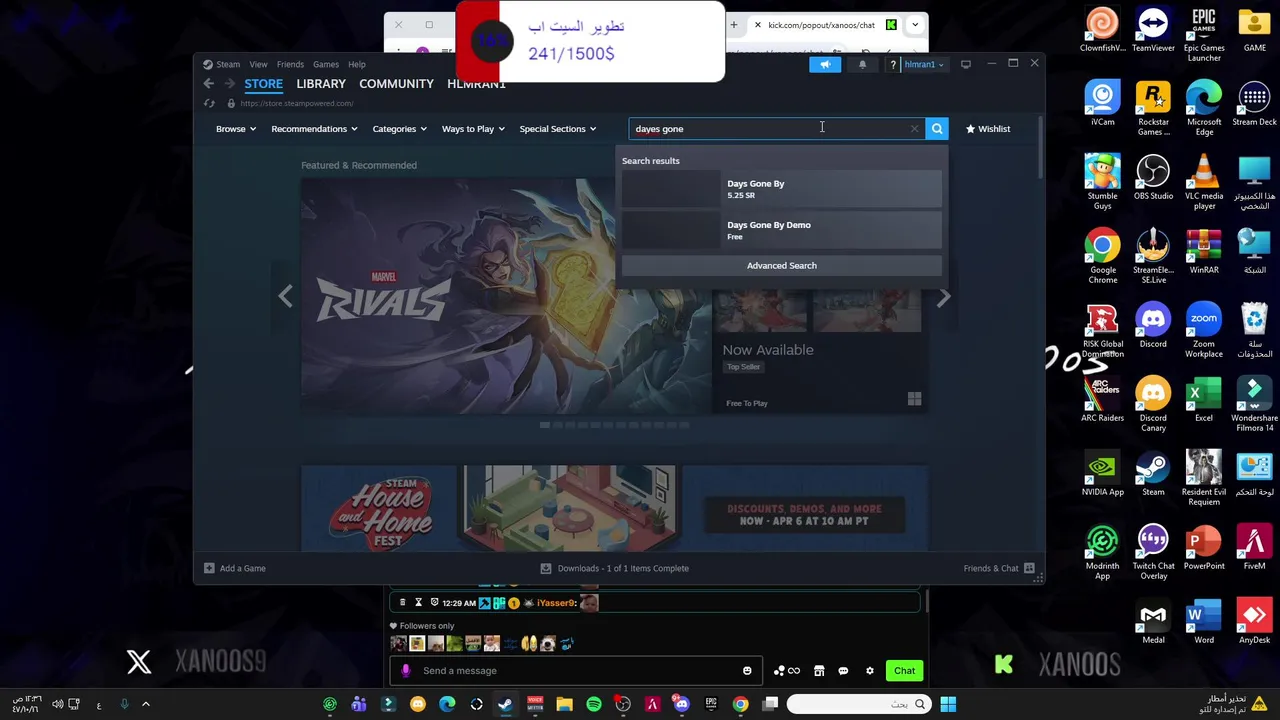The width and height of the screenshot is (1280, 720).
Task: Show next featured game with right arrow
Action: tap(943, 297)
